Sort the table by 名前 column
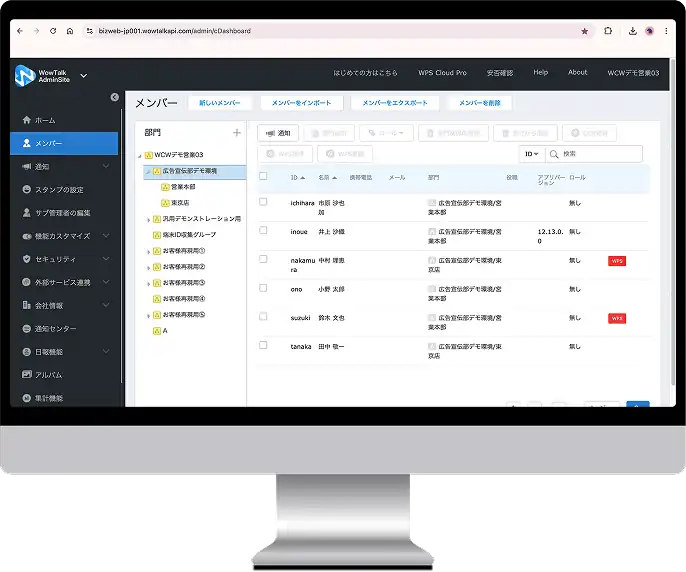Screen dimensions: 686x572 tap(327, 178)
